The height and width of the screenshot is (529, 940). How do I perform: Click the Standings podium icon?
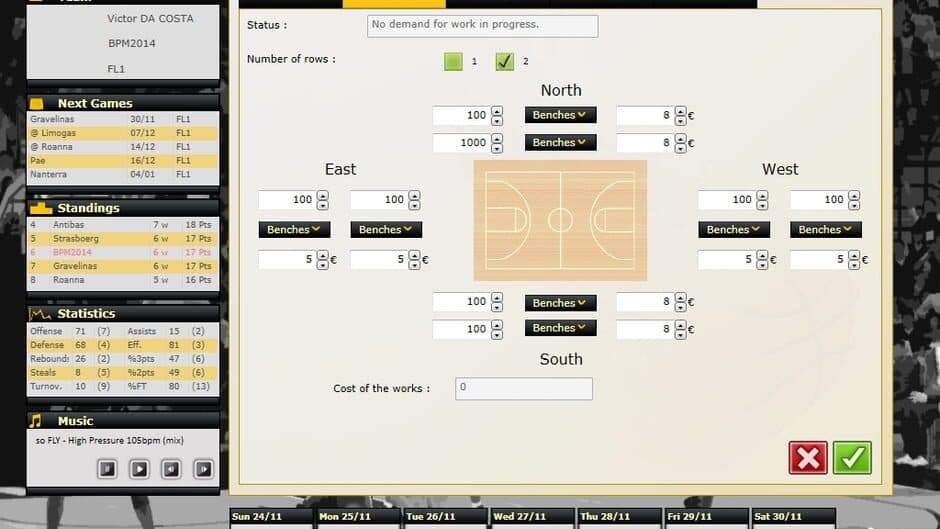pos(40,208)
